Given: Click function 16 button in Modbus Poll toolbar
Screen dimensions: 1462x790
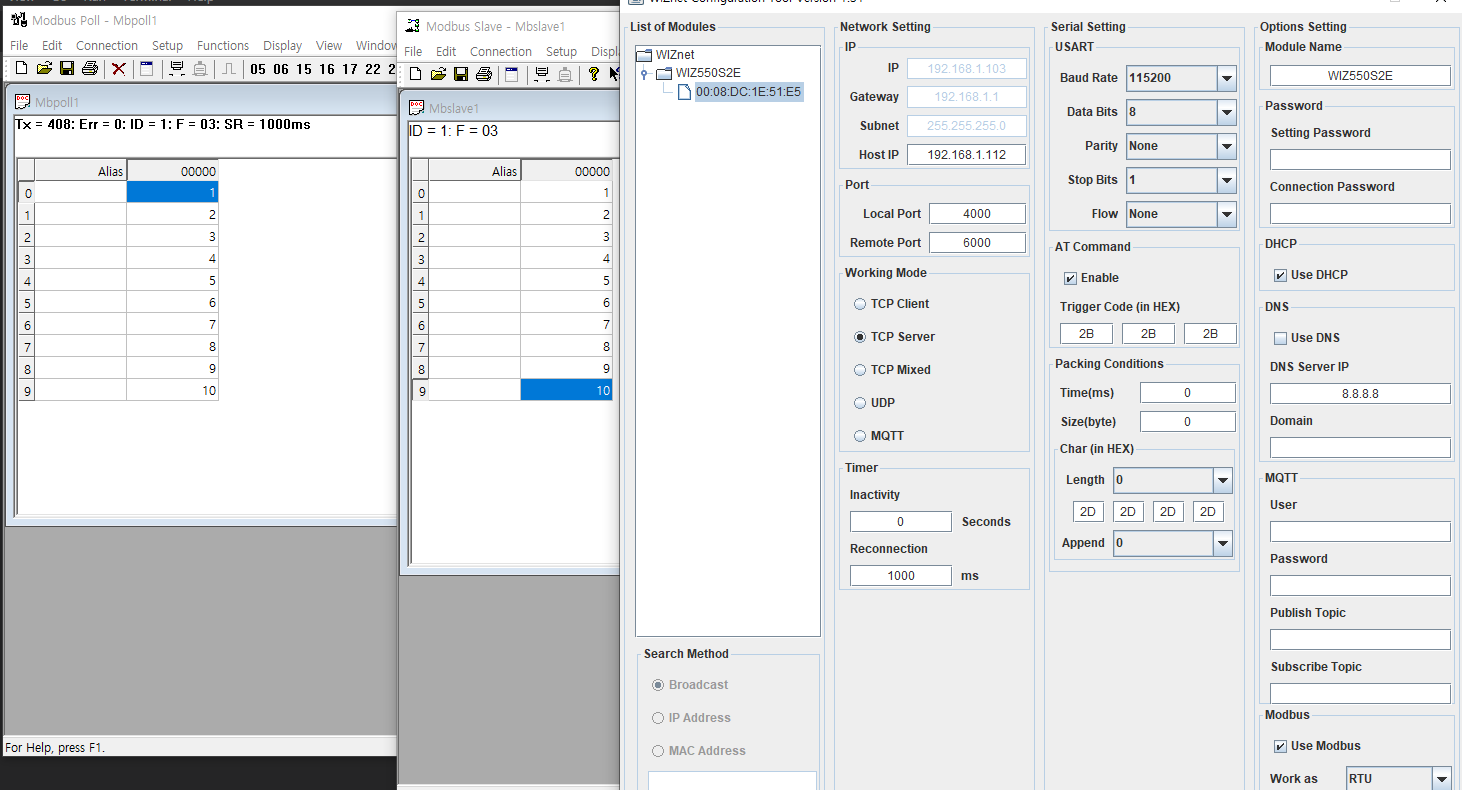Looking at the screenshot, I should [x=327, y=69].
